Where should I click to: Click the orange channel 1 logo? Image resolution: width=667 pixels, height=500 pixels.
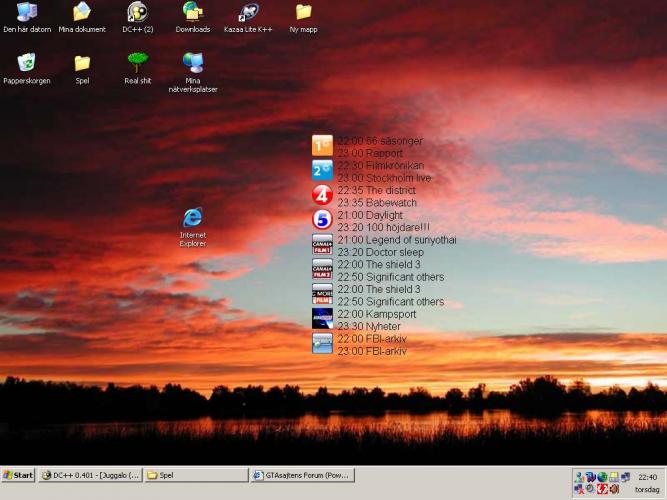(x=322, y=146)
